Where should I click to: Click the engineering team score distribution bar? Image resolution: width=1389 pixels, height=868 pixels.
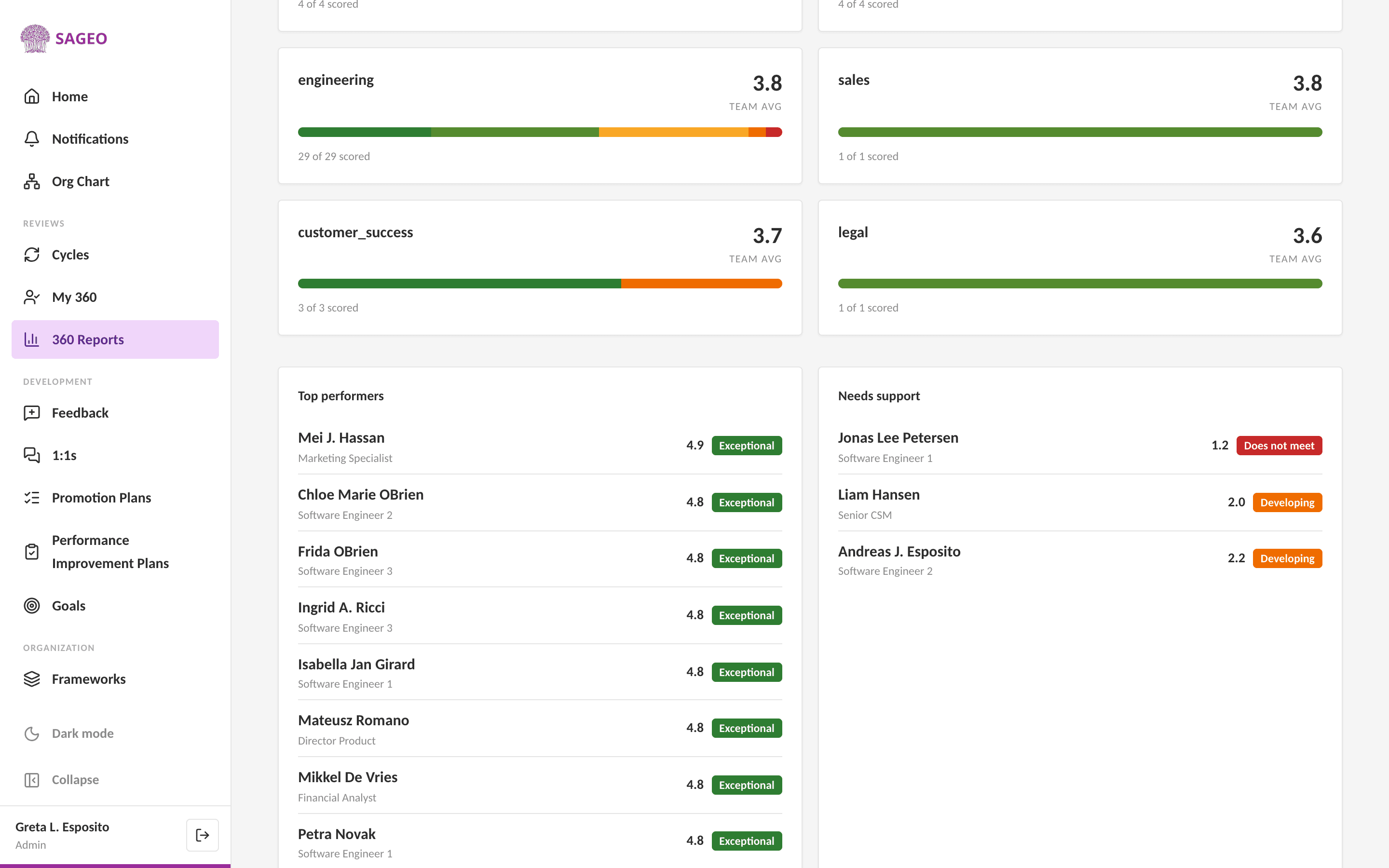click(x=540, y=132)
